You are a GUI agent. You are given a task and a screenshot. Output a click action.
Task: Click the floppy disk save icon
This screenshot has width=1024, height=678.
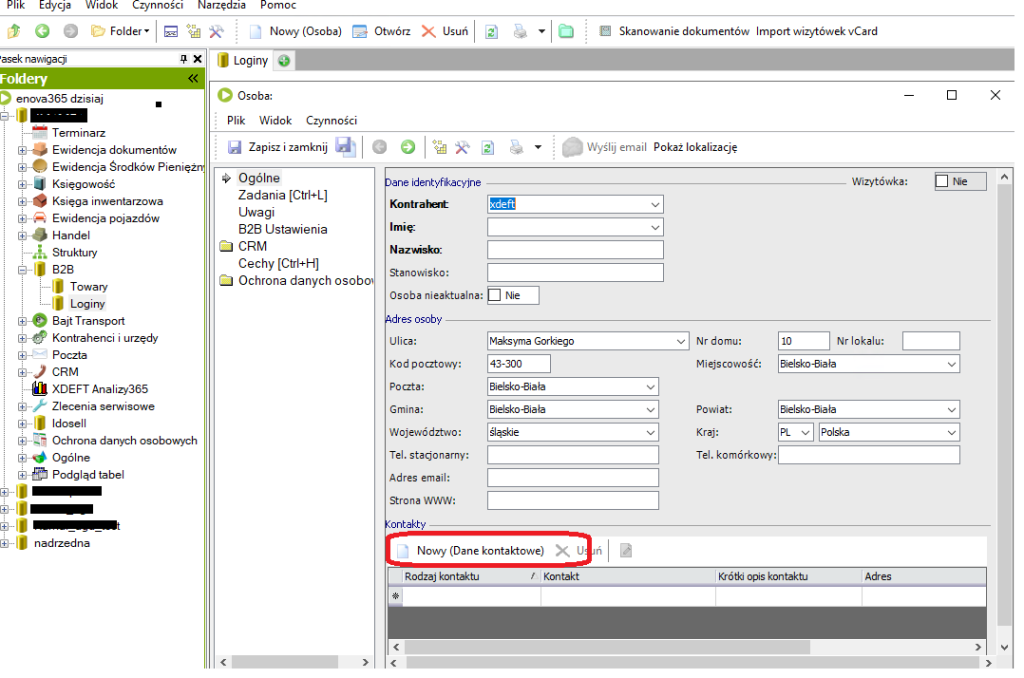(x=344, y=147)
